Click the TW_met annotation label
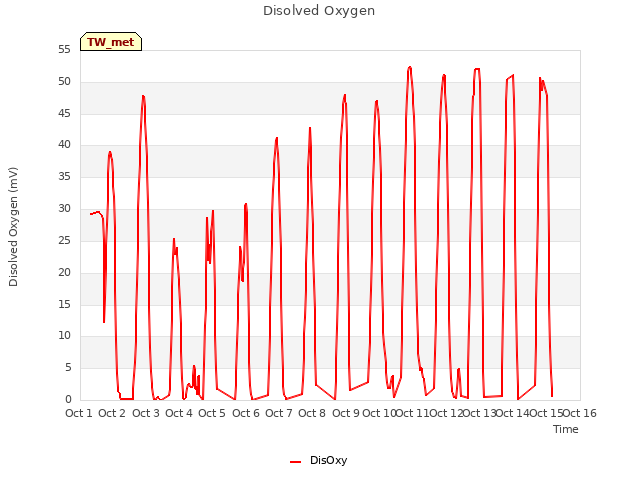The image size is (640, 480). [111, 42]
